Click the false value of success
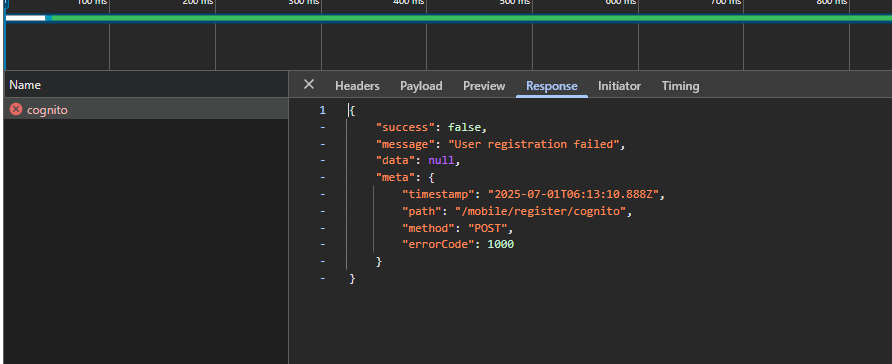Viewport: 892px width, 364px height. pos(464,127)
